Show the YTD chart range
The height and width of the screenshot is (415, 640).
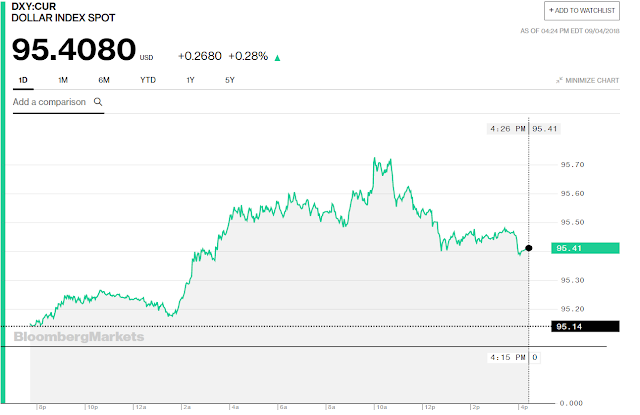coord(148,80)
